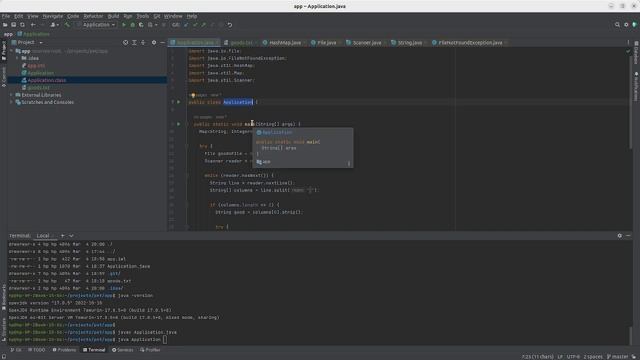Click the Git push arrow icon
Screen dimensions: 640x360
204,25
